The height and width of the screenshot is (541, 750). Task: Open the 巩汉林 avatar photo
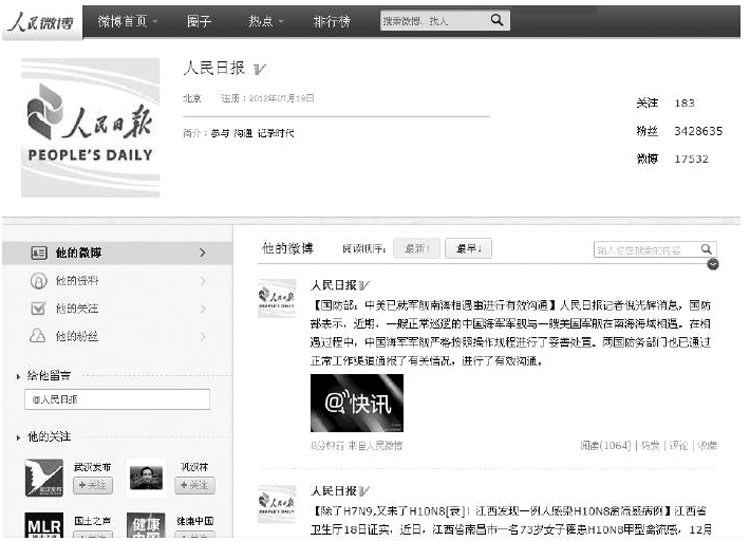146,478
